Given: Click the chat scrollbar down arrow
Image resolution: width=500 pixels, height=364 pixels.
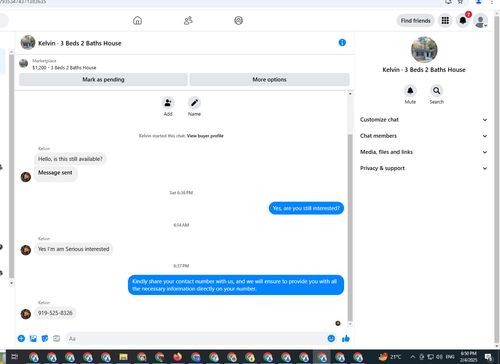Looking at the screenshot, I should pyautogui.click(x=350, y=324).
